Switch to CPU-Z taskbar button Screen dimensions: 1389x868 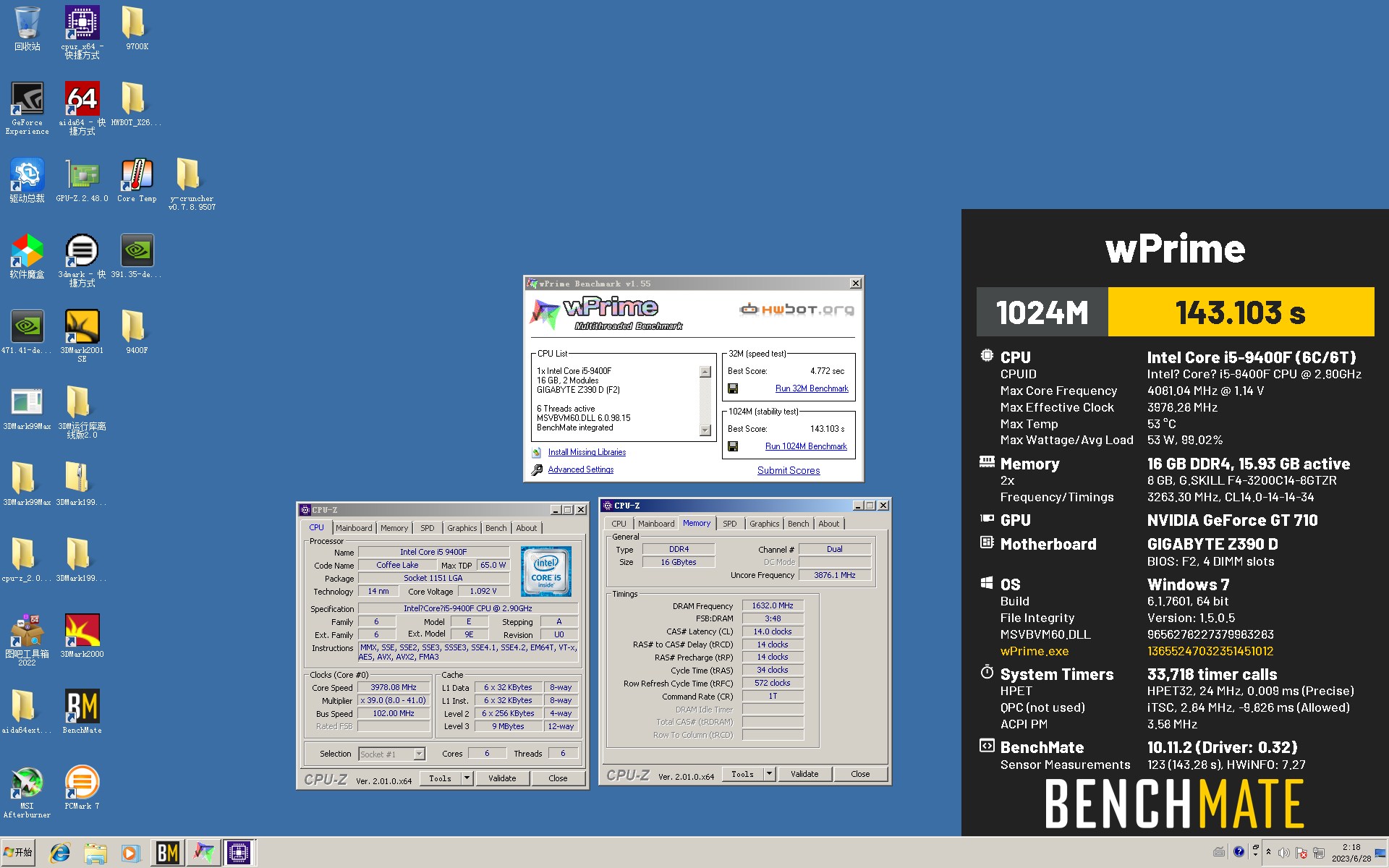(x=239, y=854)
